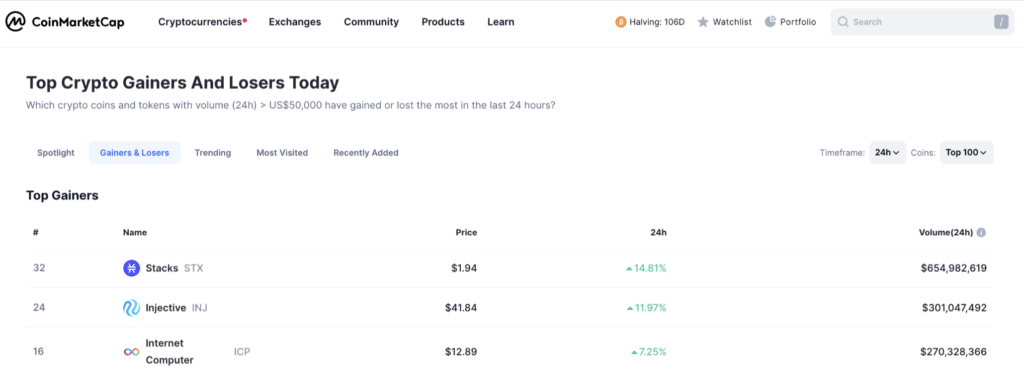Open the Exchanges menu
Image resolution: width=1024 pixels, height=375 pixels.
[x=295, y=22]
